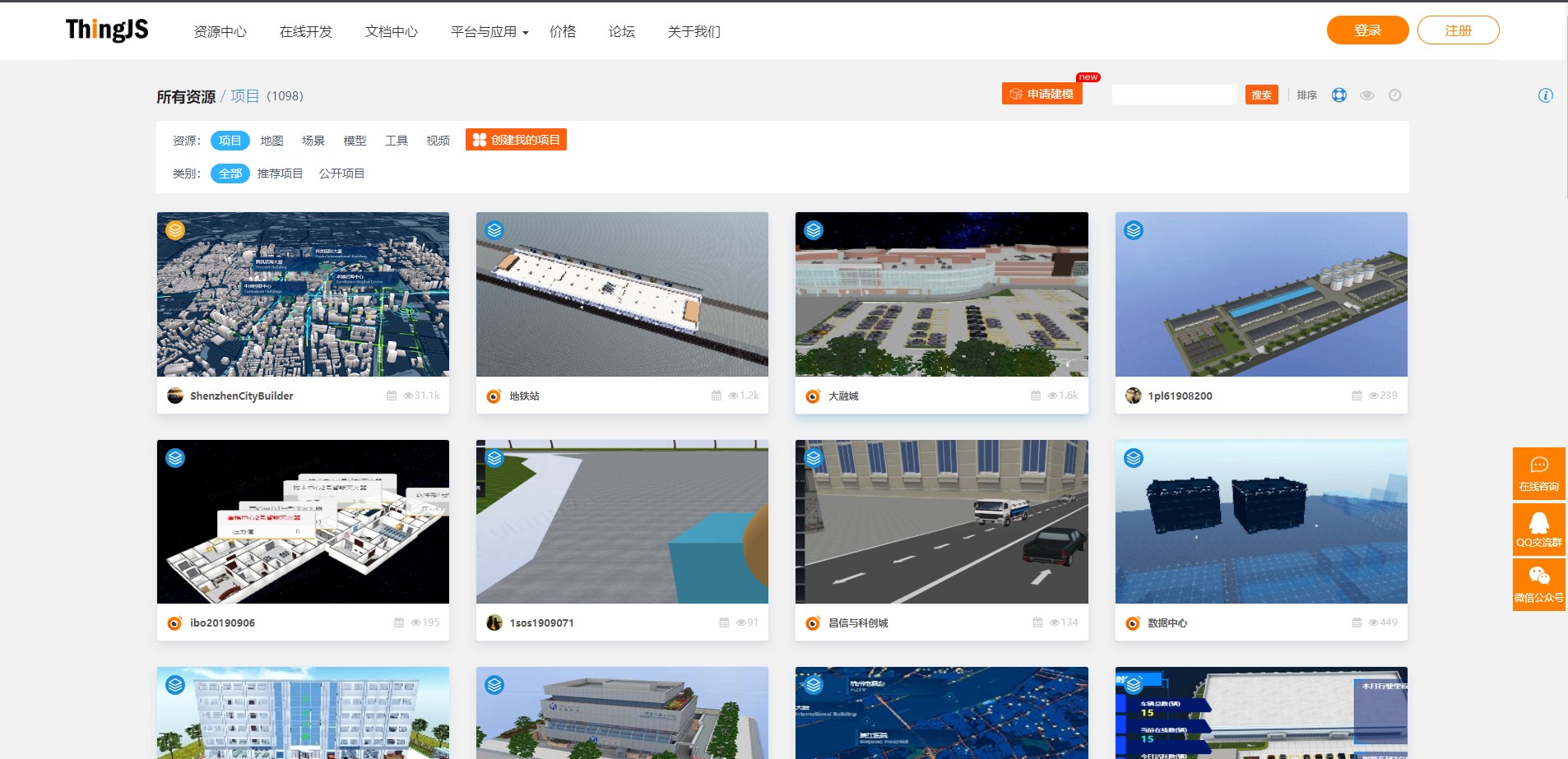Select 公开项目 category filter
Viewport: 1568px width, 759px height.
(341, 174)
